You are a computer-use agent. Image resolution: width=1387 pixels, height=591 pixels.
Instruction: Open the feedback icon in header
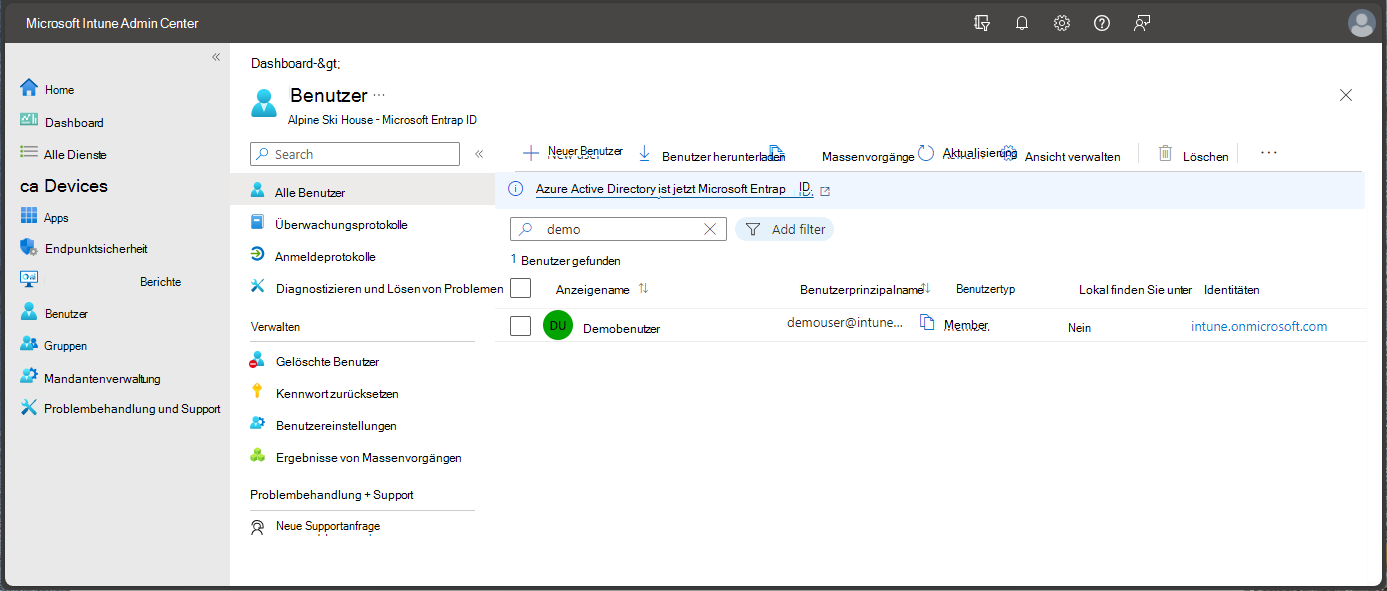pos(1141,23)
